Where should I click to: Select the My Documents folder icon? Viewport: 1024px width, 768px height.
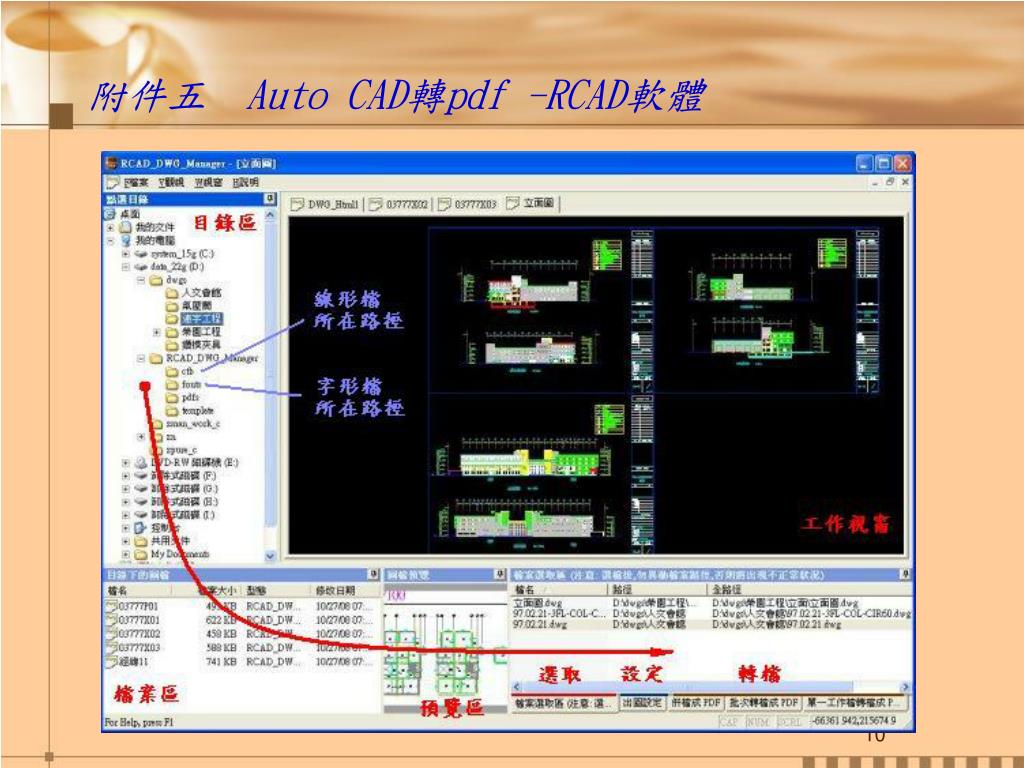point(140,554)
